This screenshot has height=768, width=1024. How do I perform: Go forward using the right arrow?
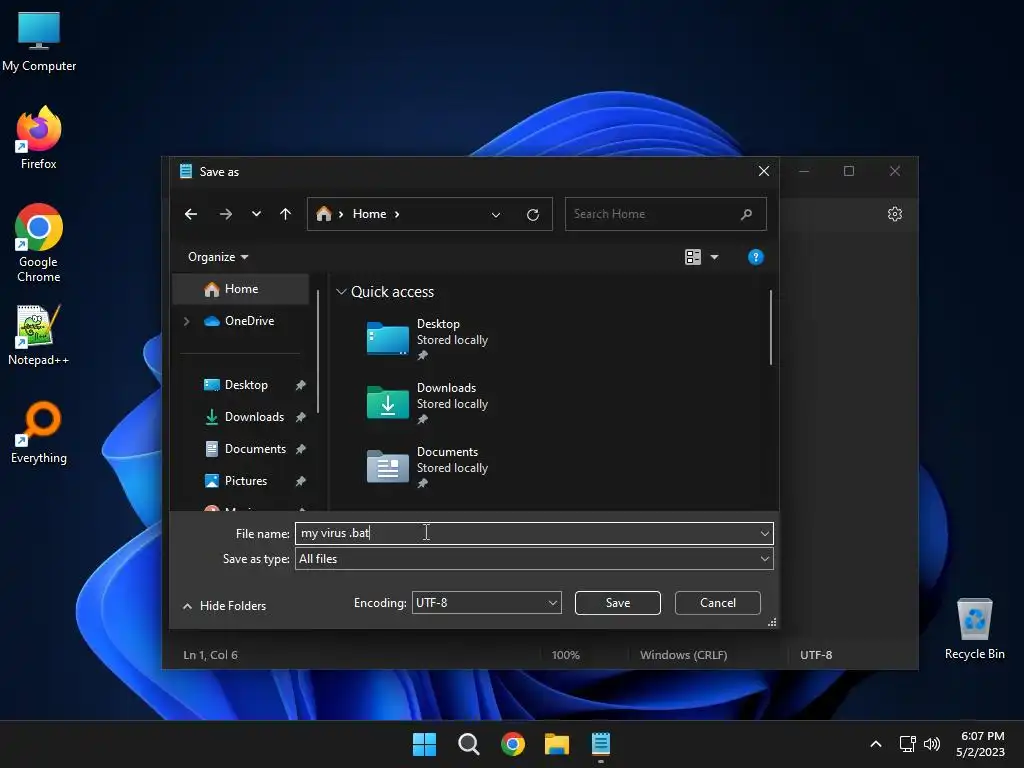coord(225,214)
